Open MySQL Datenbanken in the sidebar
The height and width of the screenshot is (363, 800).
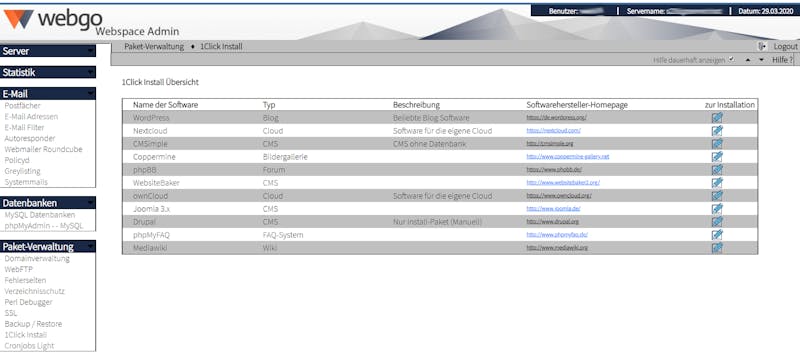40,215
